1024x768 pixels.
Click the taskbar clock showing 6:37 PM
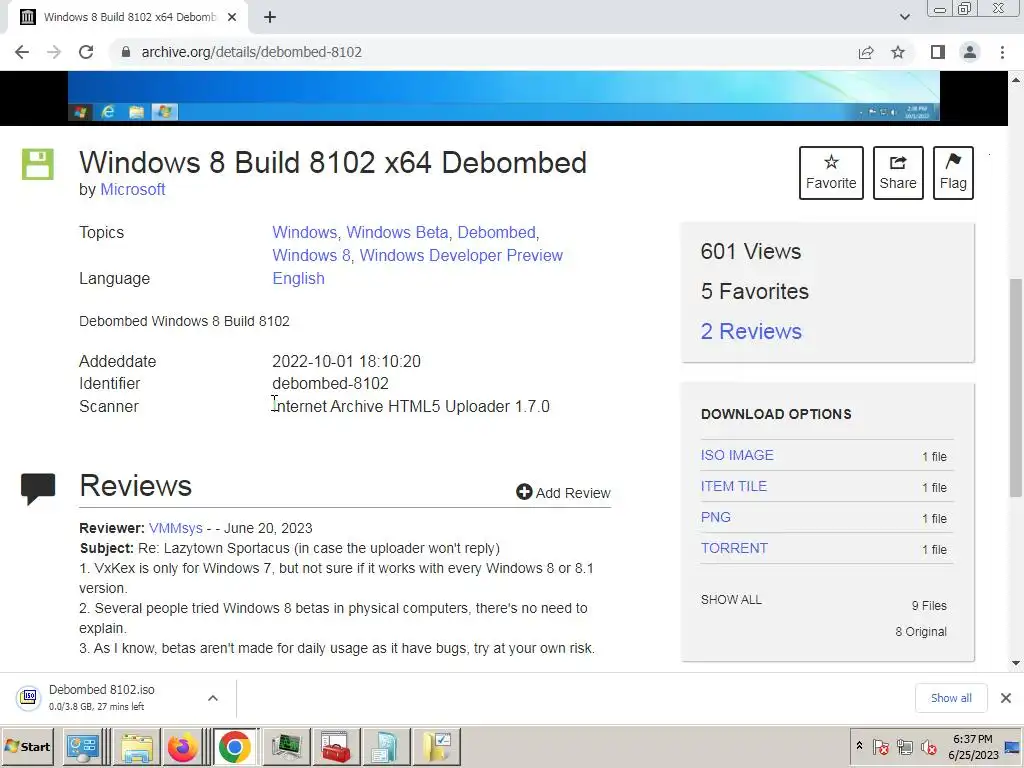point(973,746)
